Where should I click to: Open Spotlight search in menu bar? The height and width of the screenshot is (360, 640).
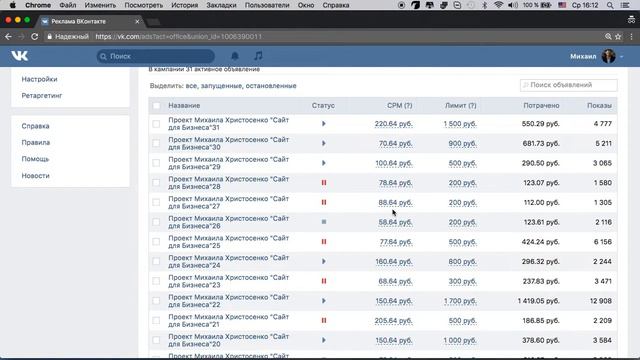point(610,5)
